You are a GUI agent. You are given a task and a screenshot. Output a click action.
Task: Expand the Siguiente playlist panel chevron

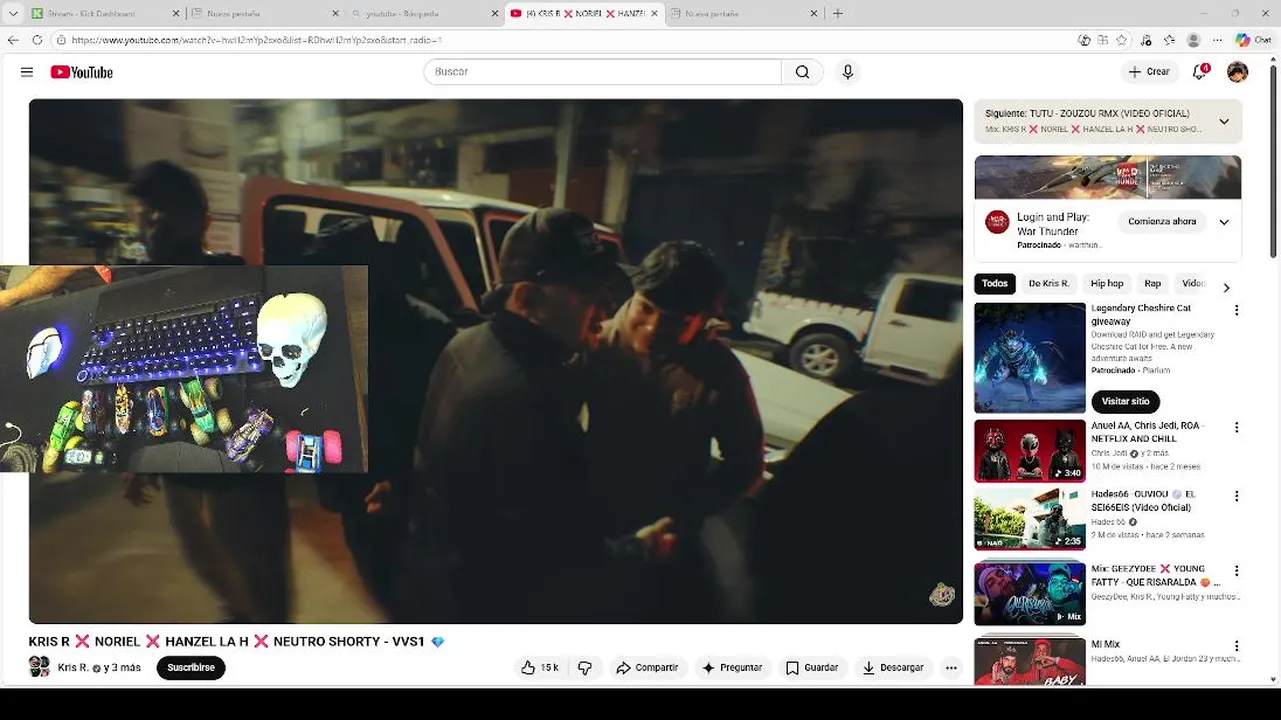click(x=1224, y=122)
